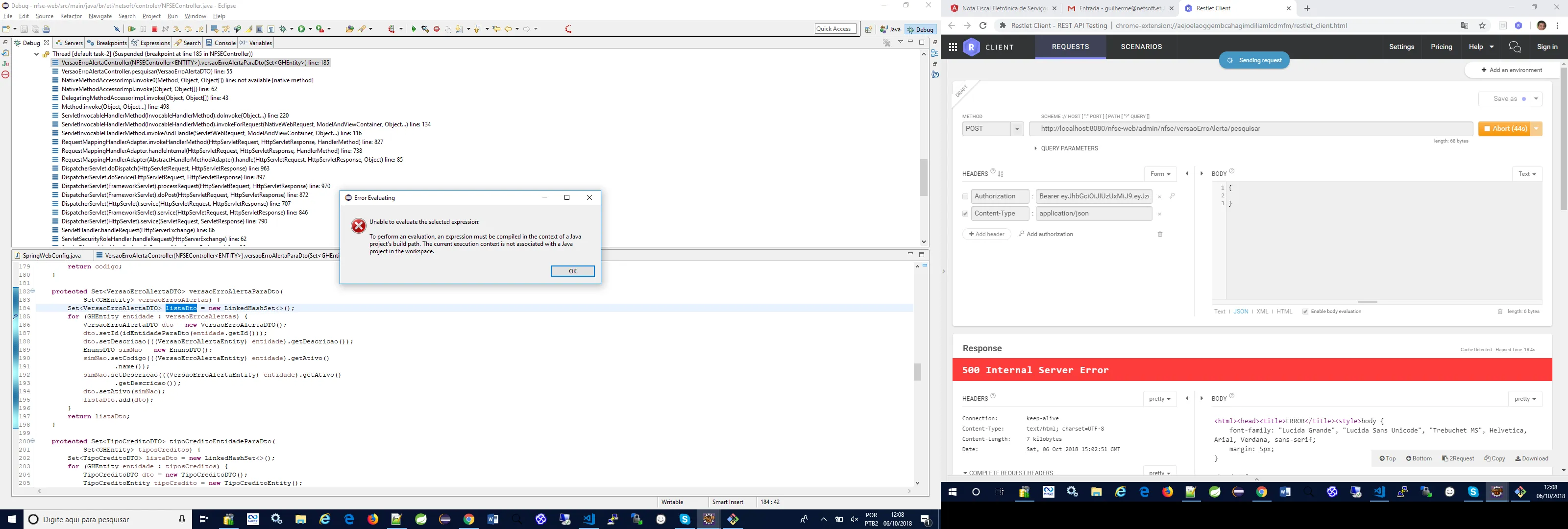Click the Step Into icon

177,29
